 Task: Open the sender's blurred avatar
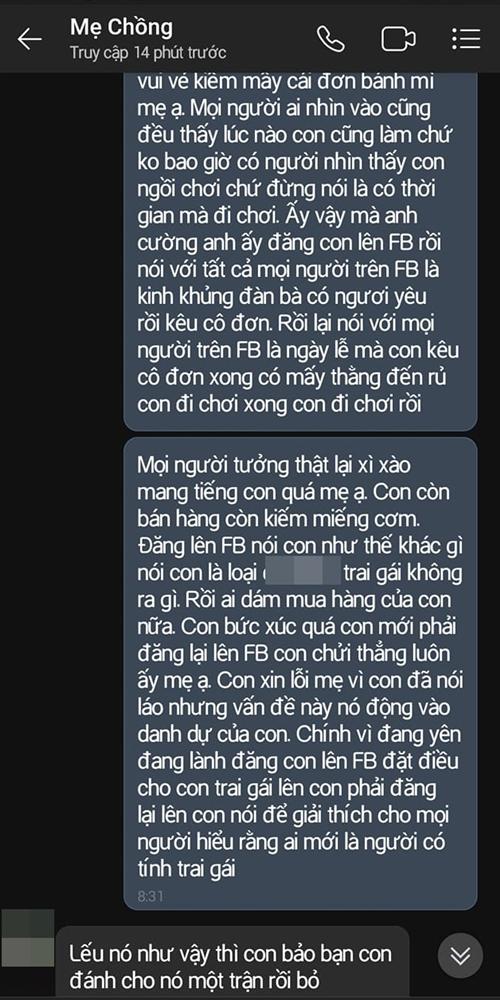tap(27, 939)
